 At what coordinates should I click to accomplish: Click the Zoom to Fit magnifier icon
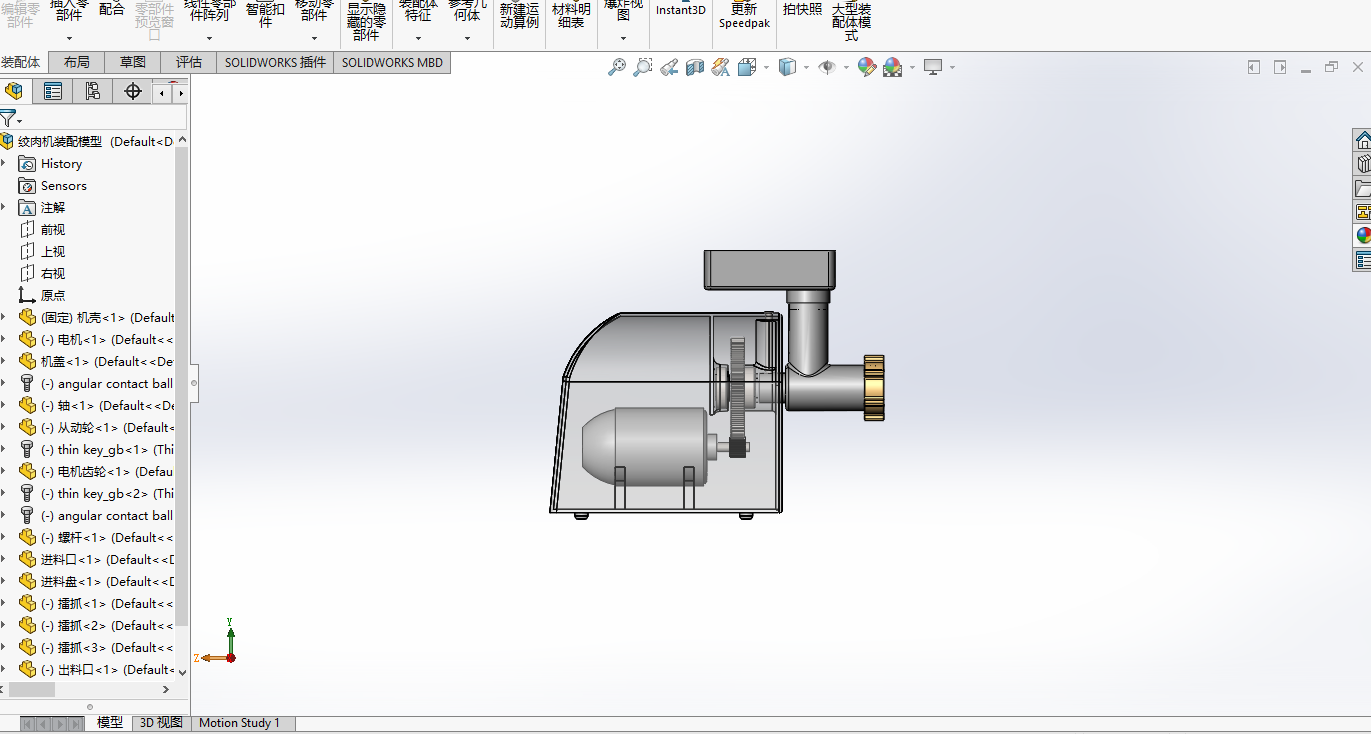click(617, 67)
